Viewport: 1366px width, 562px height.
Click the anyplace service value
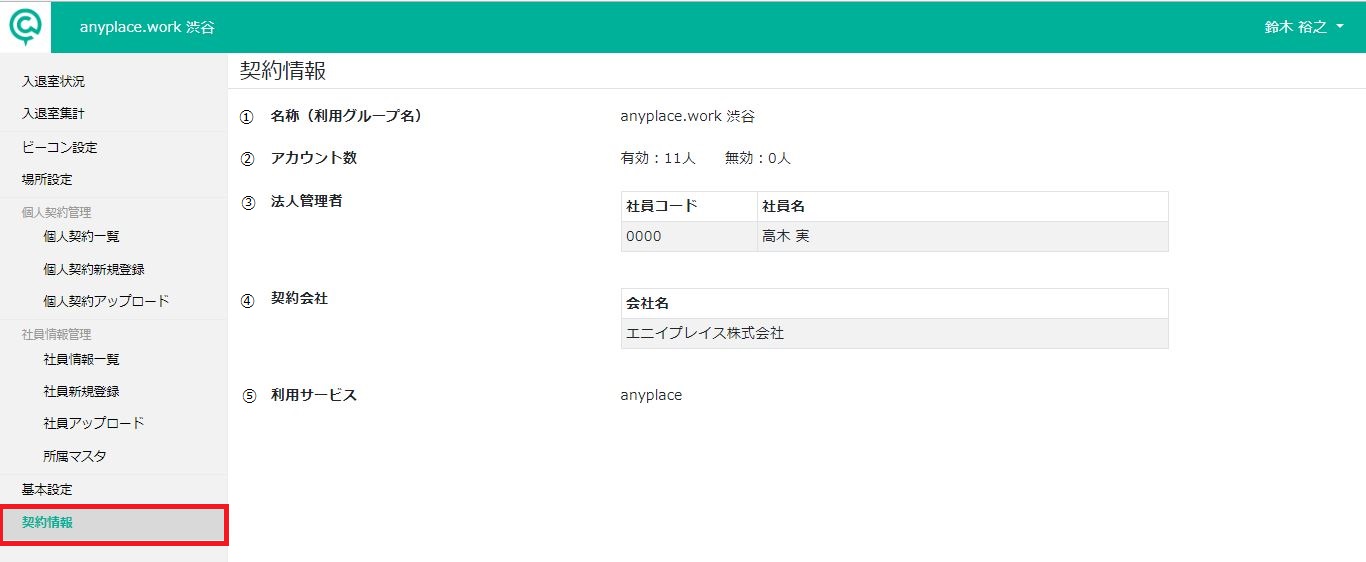pos(651,396)
